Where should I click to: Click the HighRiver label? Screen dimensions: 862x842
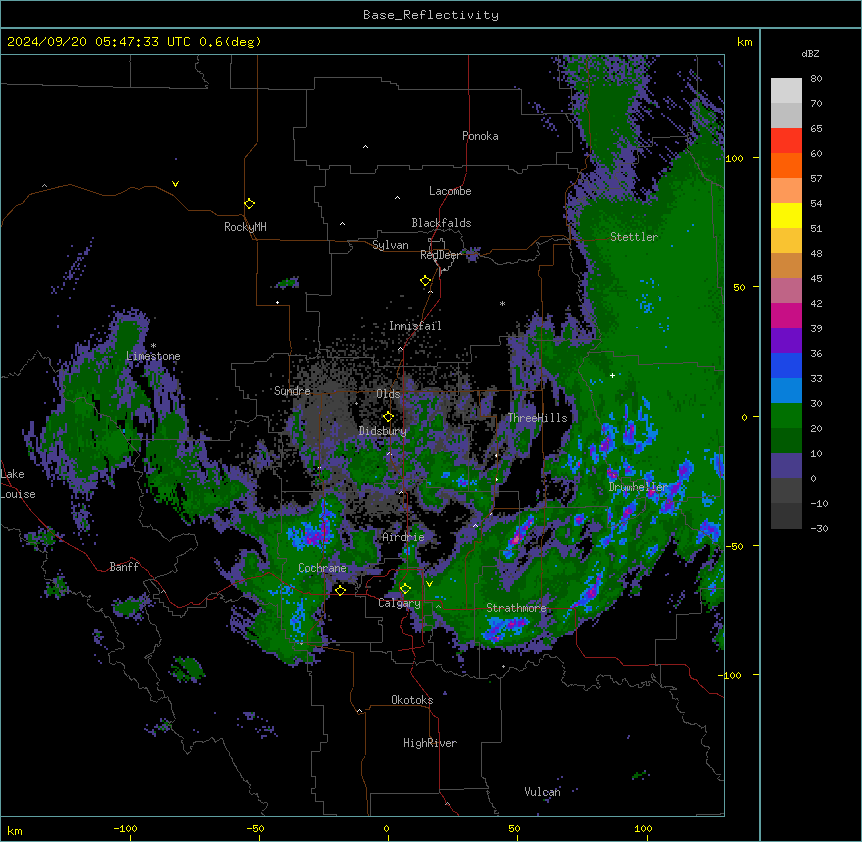tap(430, 743)
